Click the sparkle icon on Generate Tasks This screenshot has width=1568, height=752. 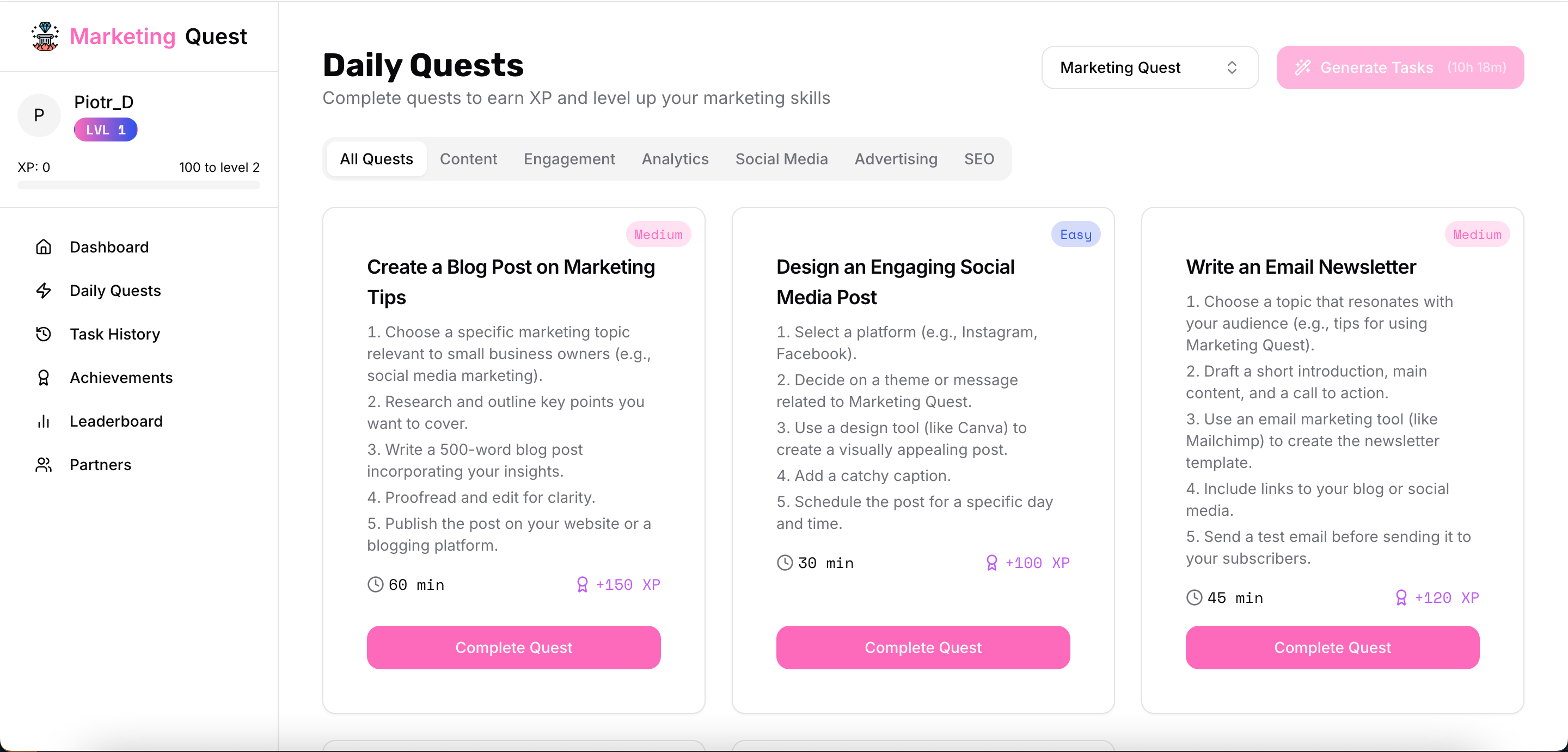(1304, 67)
